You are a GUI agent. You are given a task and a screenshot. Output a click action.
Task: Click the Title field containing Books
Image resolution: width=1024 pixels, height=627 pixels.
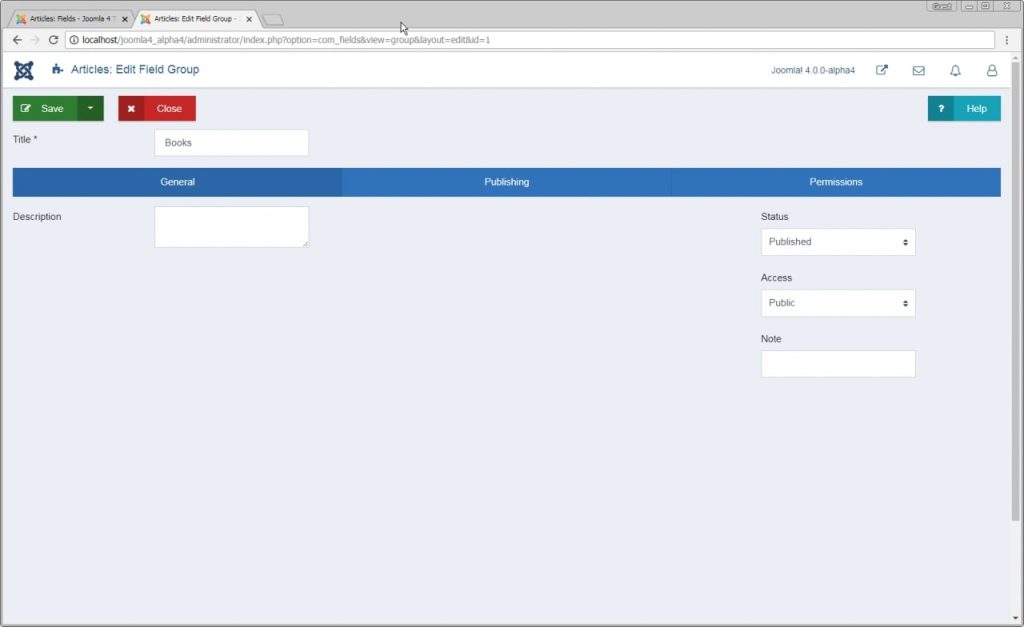(x=231, y=142)
